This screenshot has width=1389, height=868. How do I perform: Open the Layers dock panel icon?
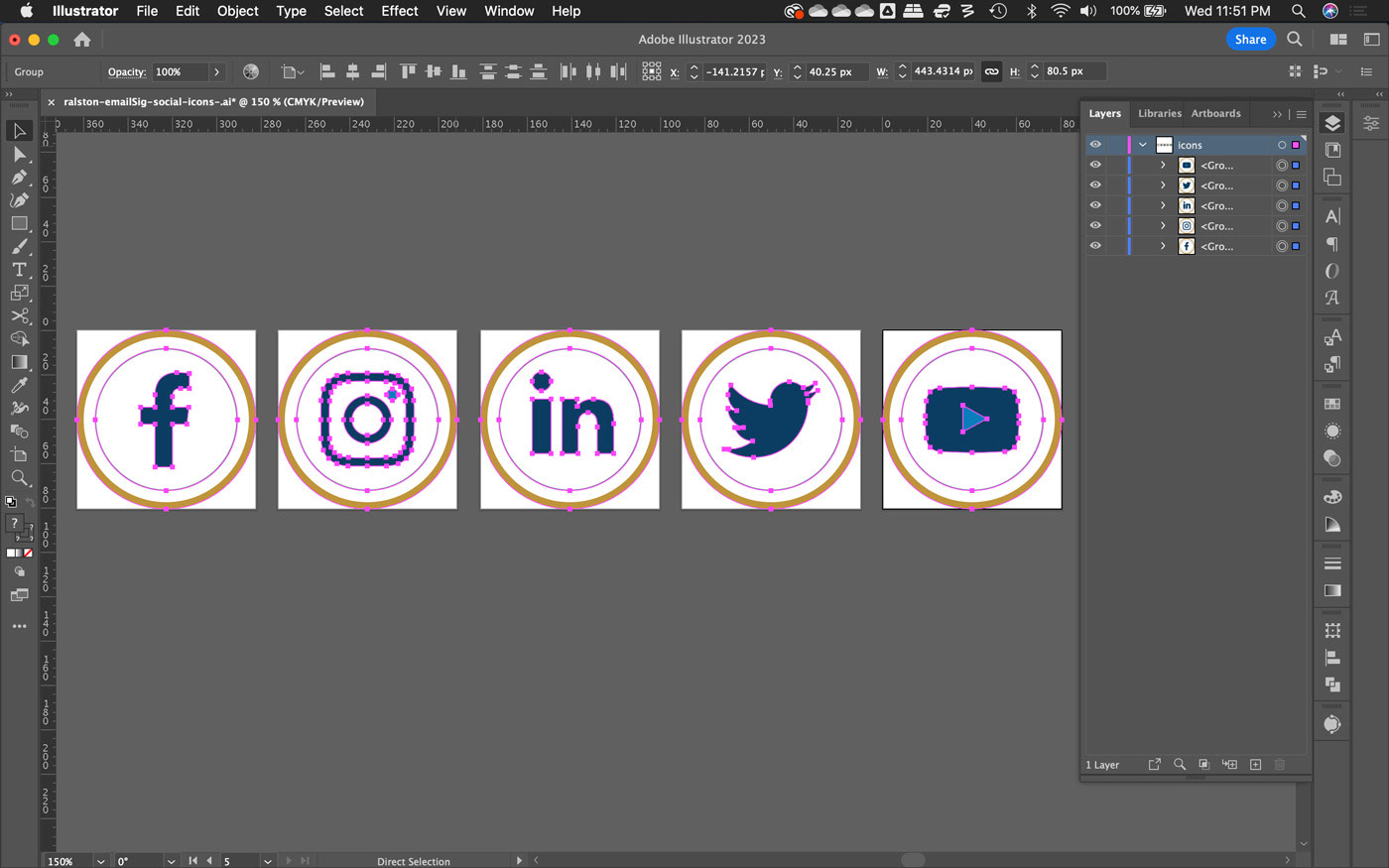[1332, 123]
